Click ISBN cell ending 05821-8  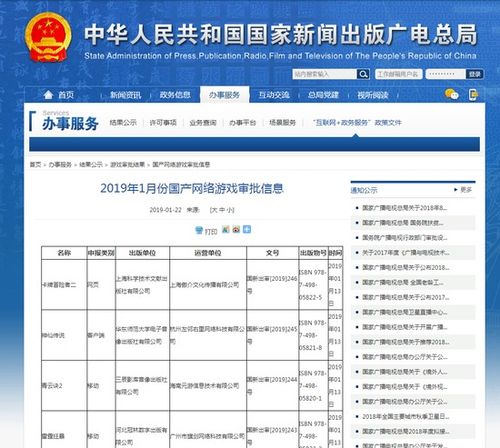point(313,335)
